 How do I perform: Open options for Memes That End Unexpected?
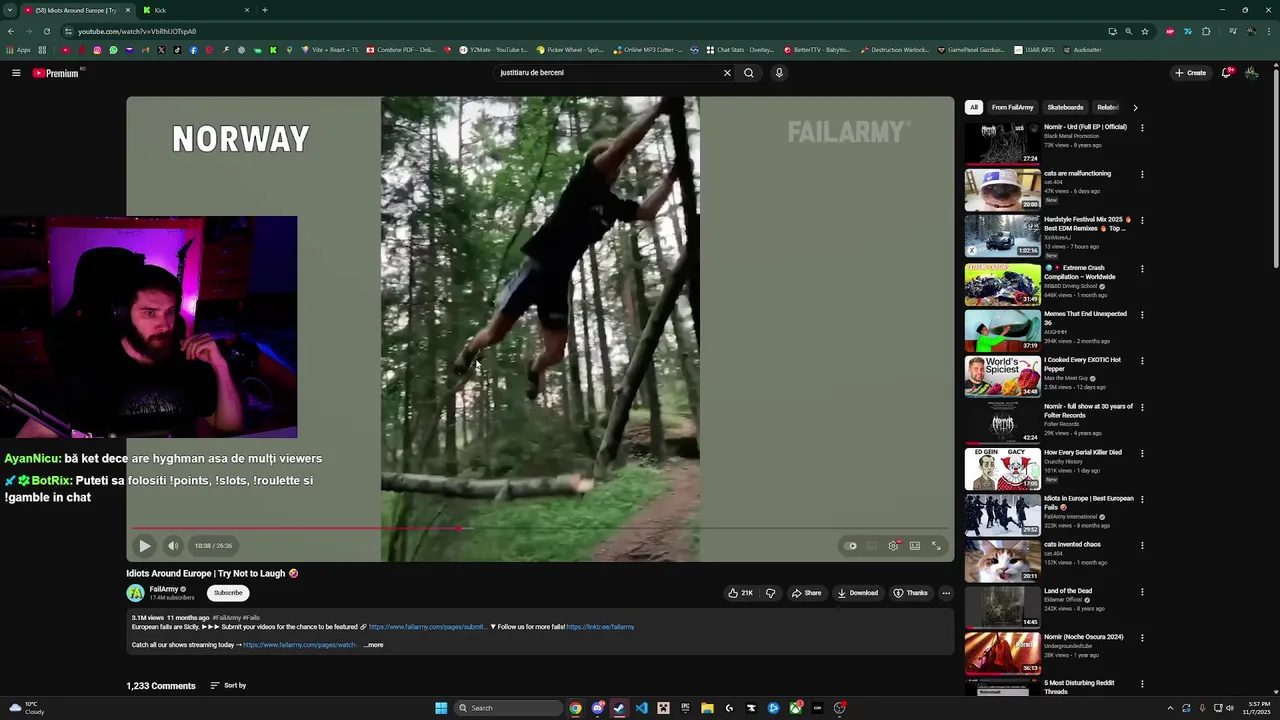click(x=1142, y=314)
